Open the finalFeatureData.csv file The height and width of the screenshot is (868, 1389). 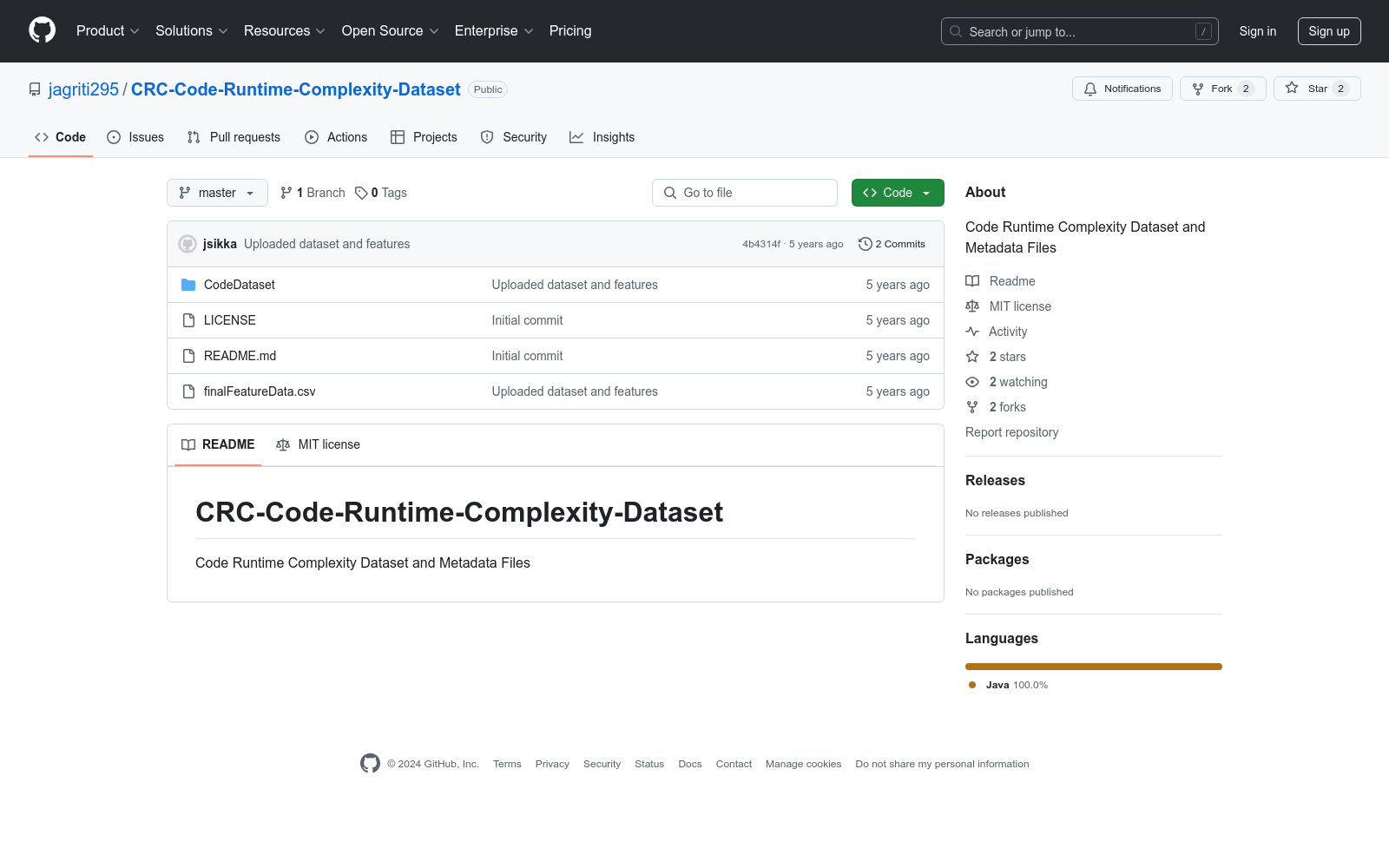260,391
